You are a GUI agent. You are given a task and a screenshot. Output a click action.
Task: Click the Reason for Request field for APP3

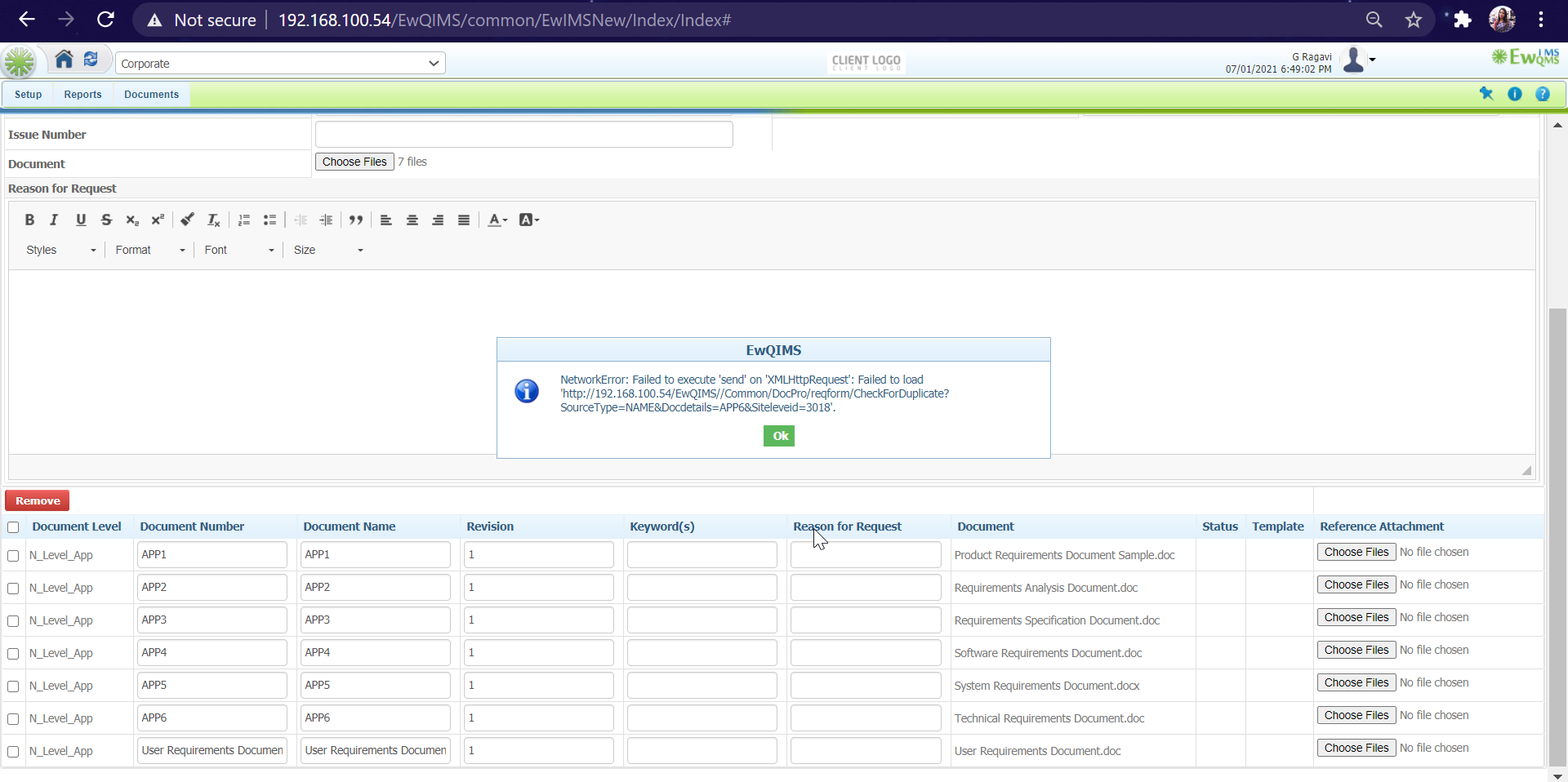point(866,620)
